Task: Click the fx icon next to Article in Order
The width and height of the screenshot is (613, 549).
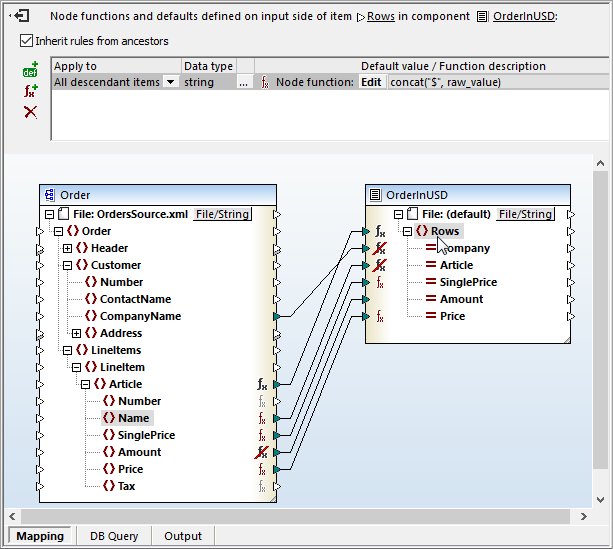Action: pyautogui.click(x=262, y=384)
